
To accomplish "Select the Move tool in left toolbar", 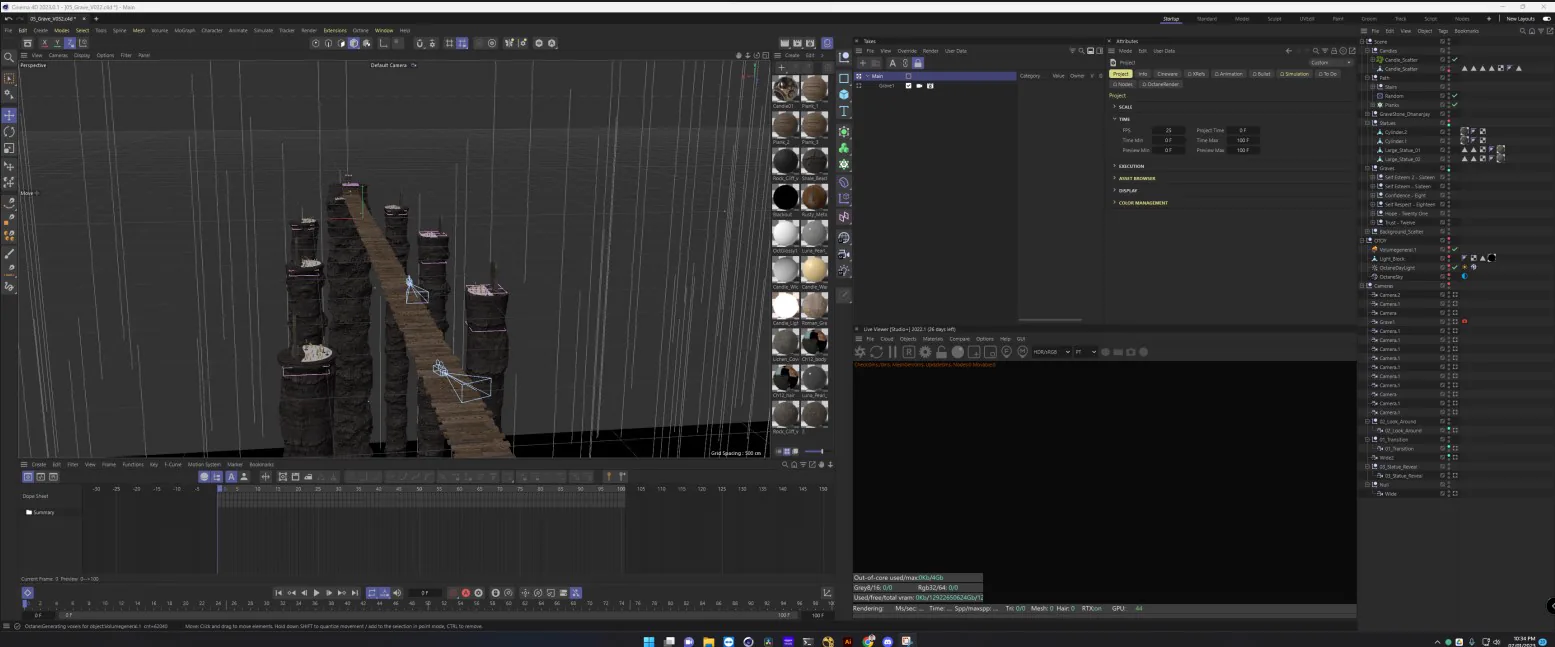I will point(9,115).
